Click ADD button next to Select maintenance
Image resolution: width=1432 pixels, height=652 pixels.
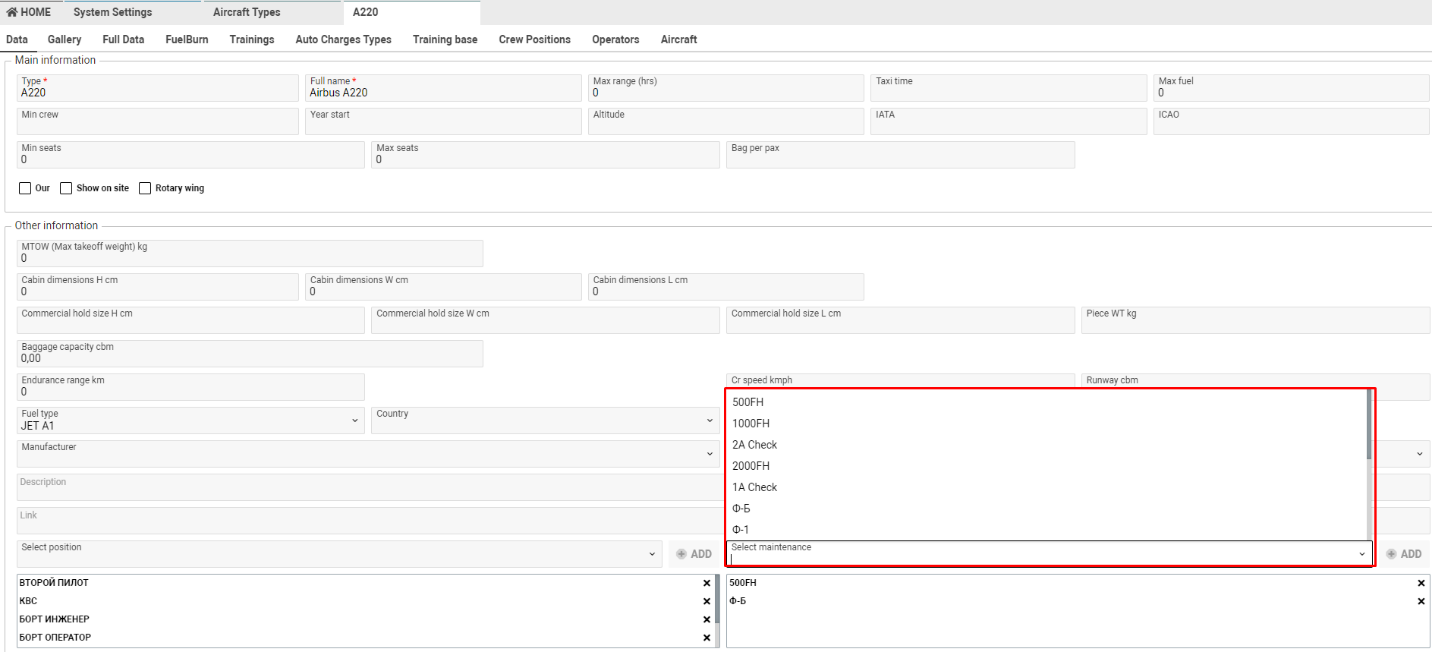click(1403, 554)
